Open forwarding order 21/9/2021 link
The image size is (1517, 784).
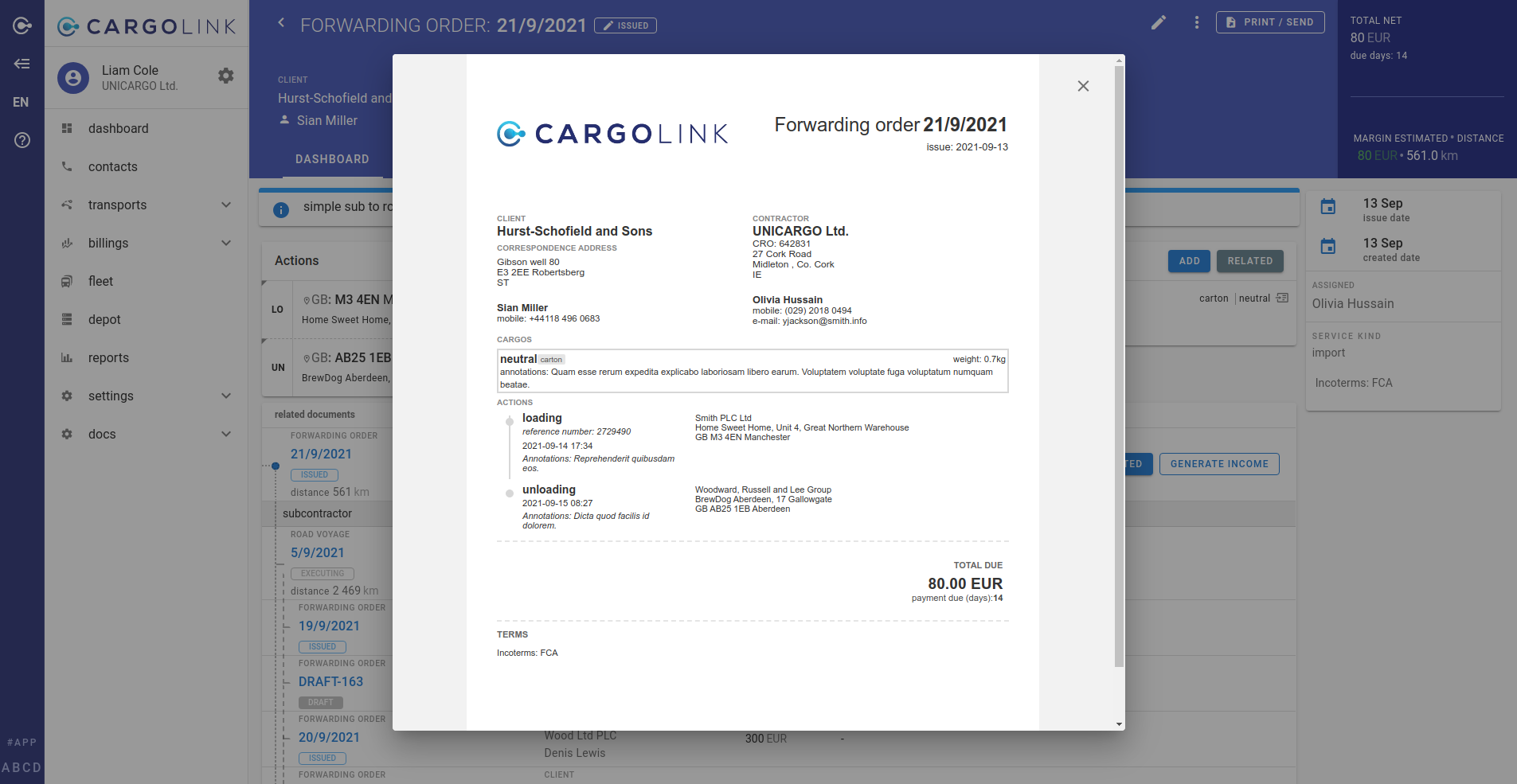[x=321, y=454]
